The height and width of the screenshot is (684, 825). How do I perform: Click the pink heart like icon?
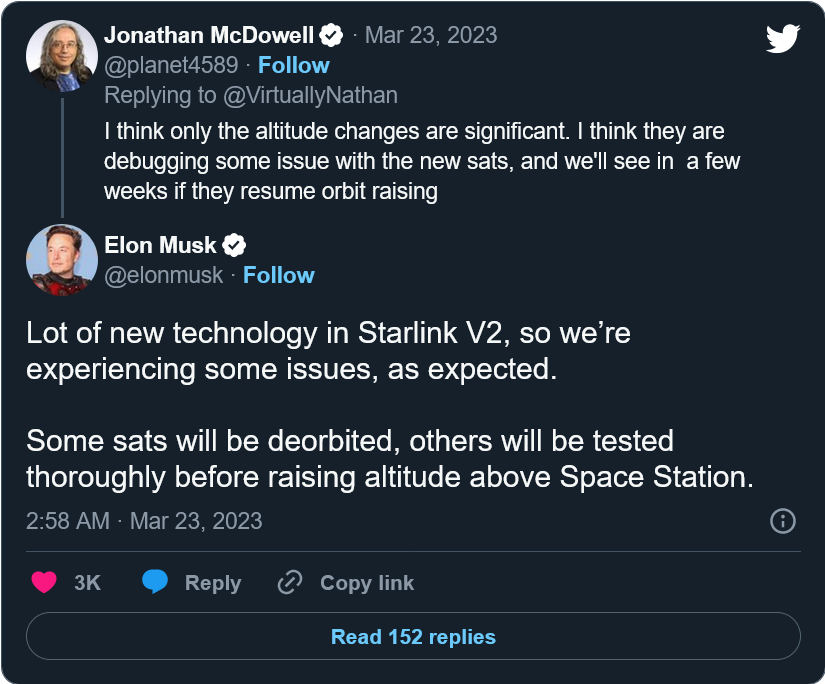pos(44,582)
